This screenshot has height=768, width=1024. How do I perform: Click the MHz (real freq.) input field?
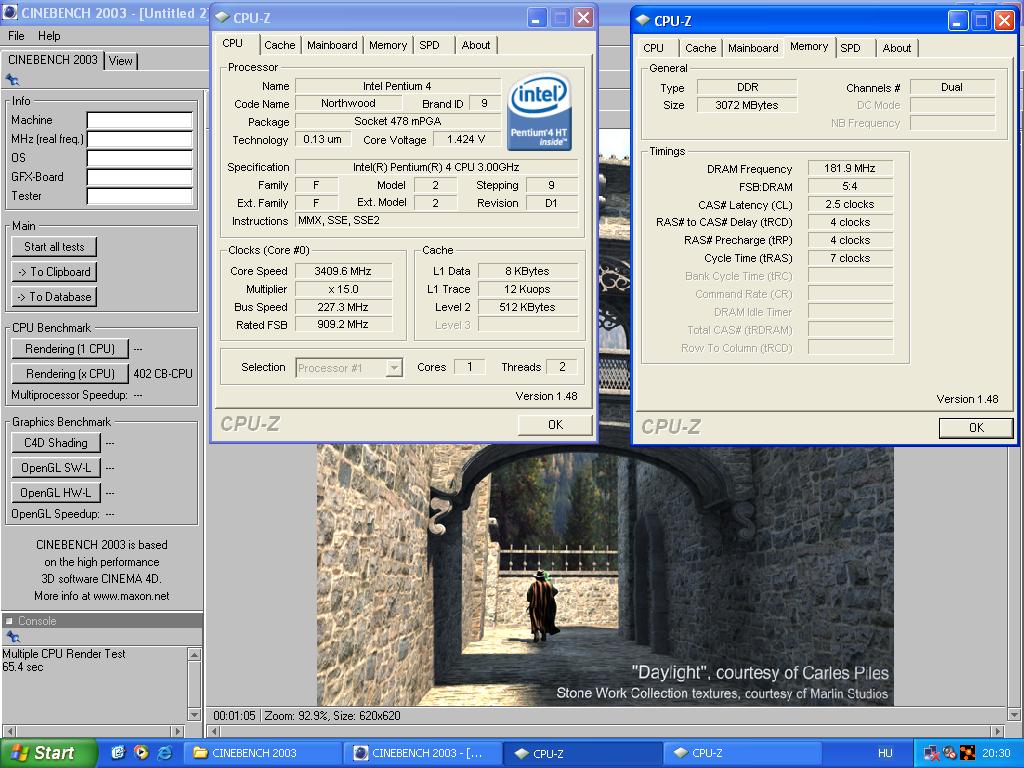pyautogui.click(x=140, y=139)
